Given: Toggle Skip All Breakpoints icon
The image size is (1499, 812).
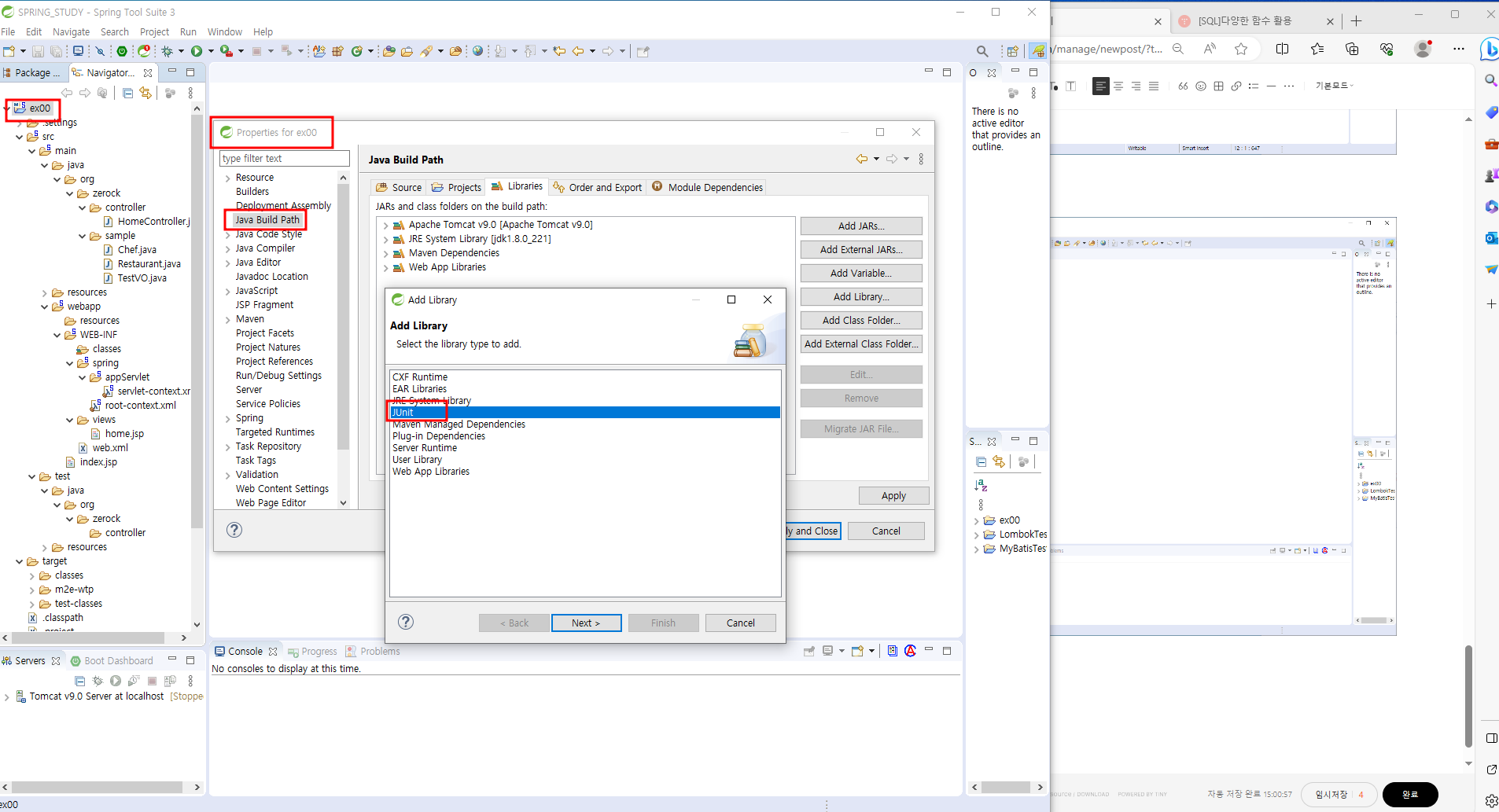Looking at the screenshot, I should tap(100, 51).
